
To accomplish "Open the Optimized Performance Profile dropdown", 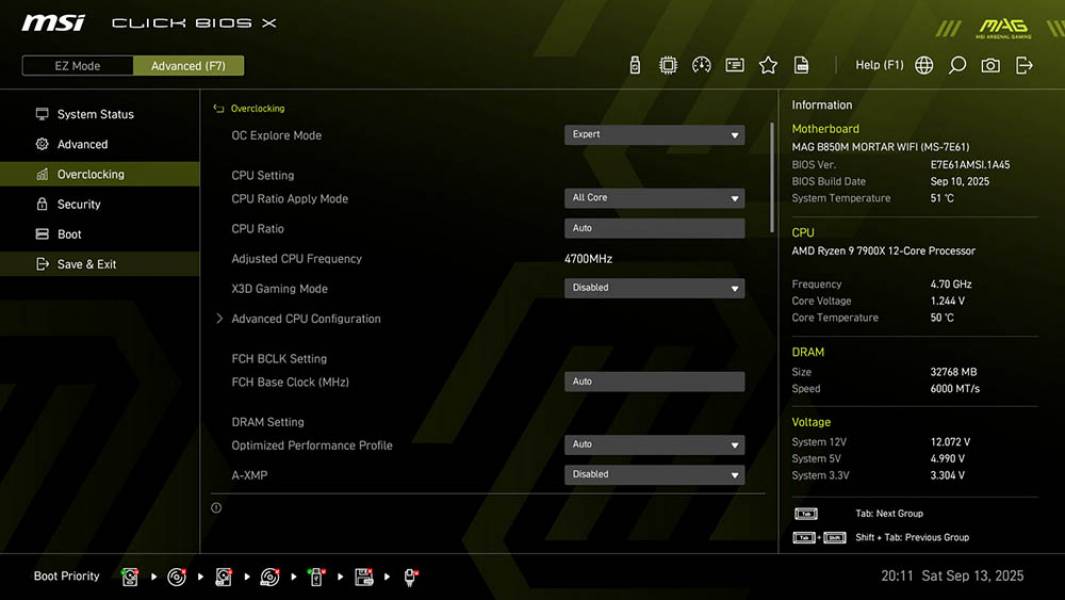I will [654, 444].
